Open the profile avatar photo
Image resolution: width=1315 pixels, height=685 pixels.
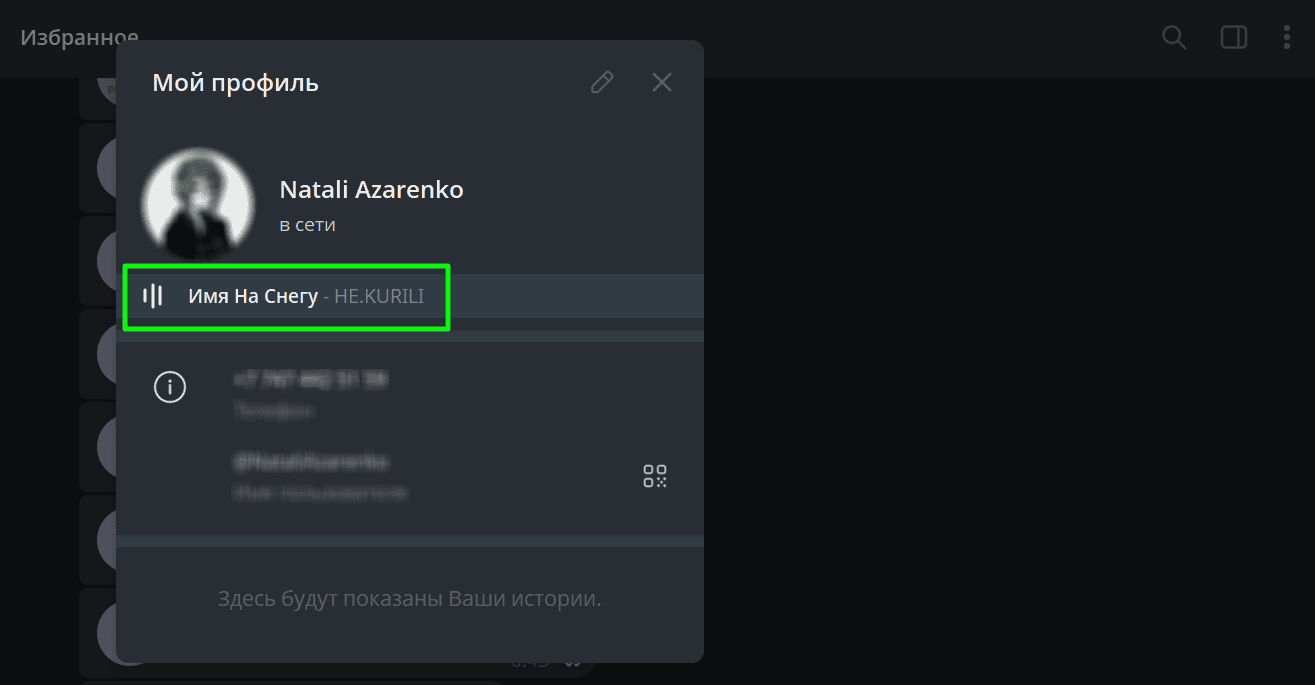(x=197, y=204)
